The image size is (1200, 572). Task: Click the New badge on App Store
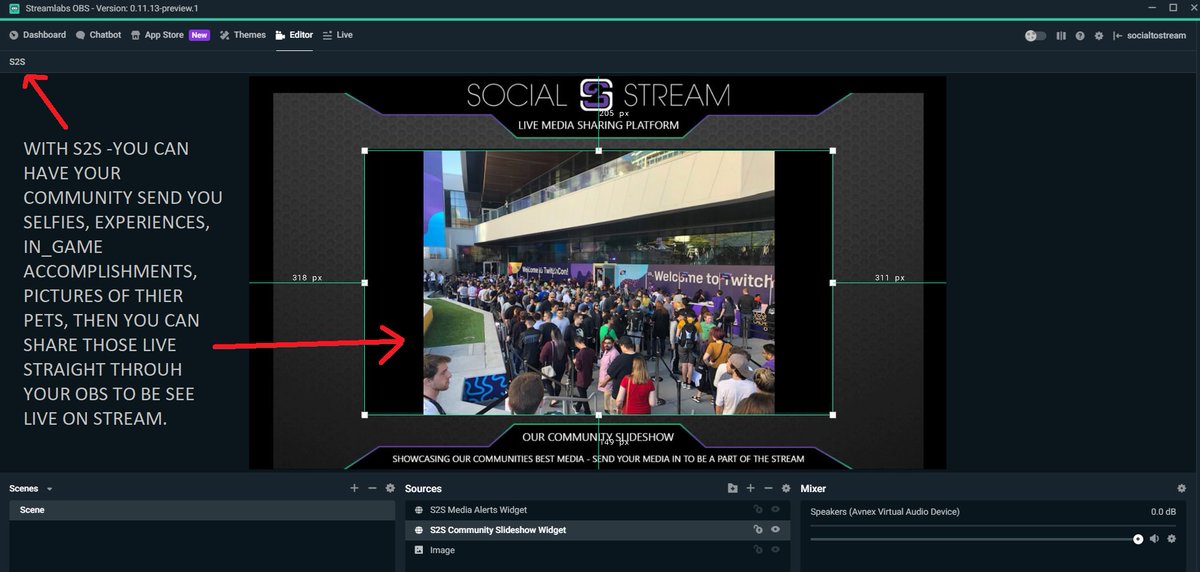(200, 35)
